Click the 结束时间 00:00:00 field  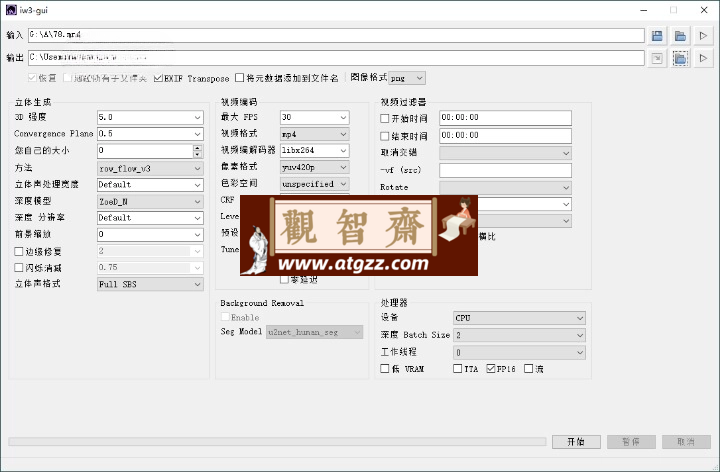tap(506, 136)
